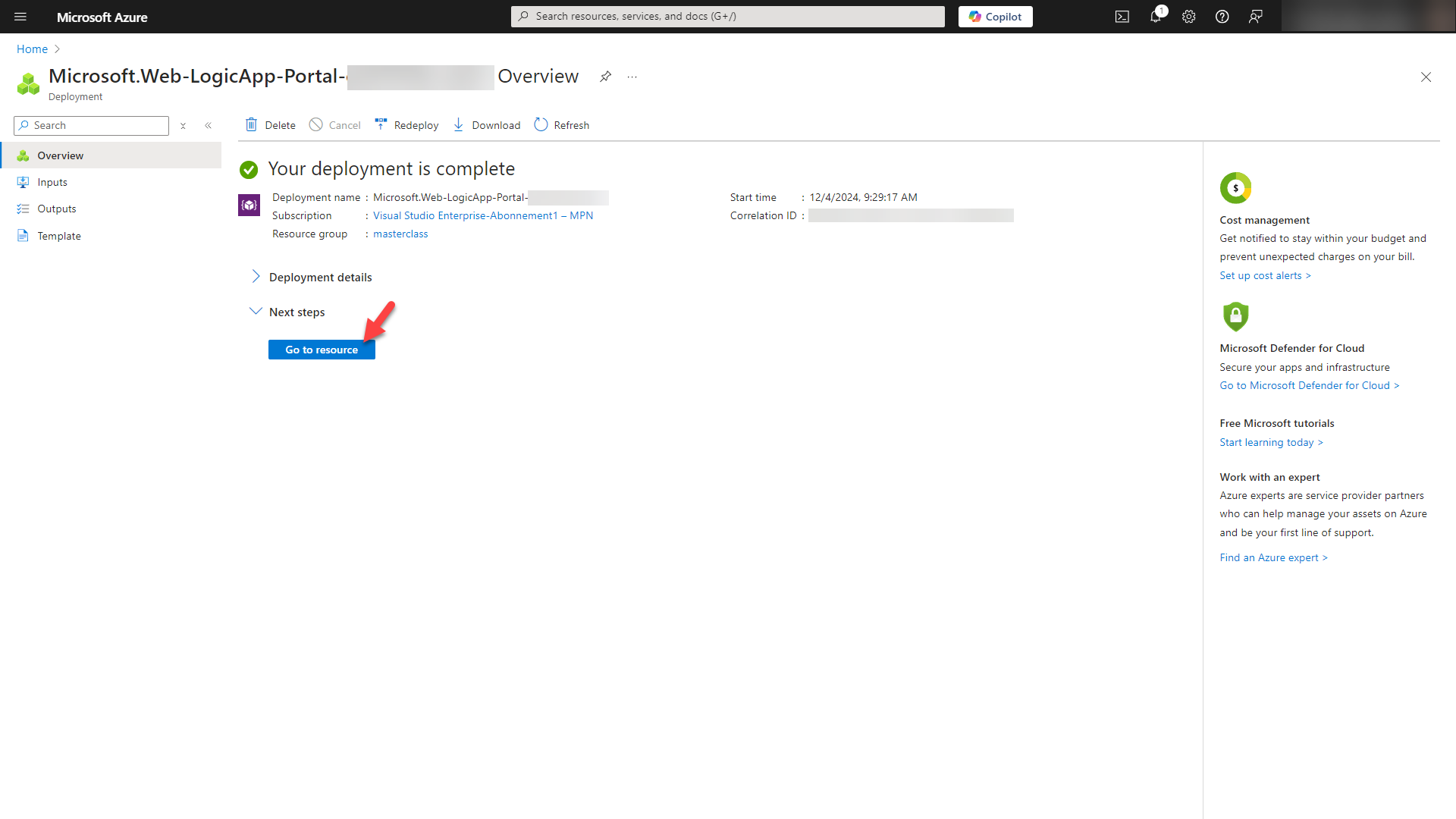Open the Template sidebar entry
The image size is (1456, 819).
pyautogui.click(x=59, y=235)
